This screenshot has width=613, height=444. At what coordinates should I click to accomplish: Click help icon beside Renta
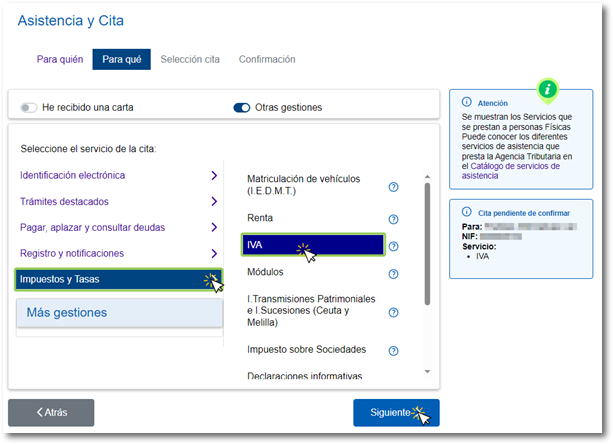(x=393, y=219)
